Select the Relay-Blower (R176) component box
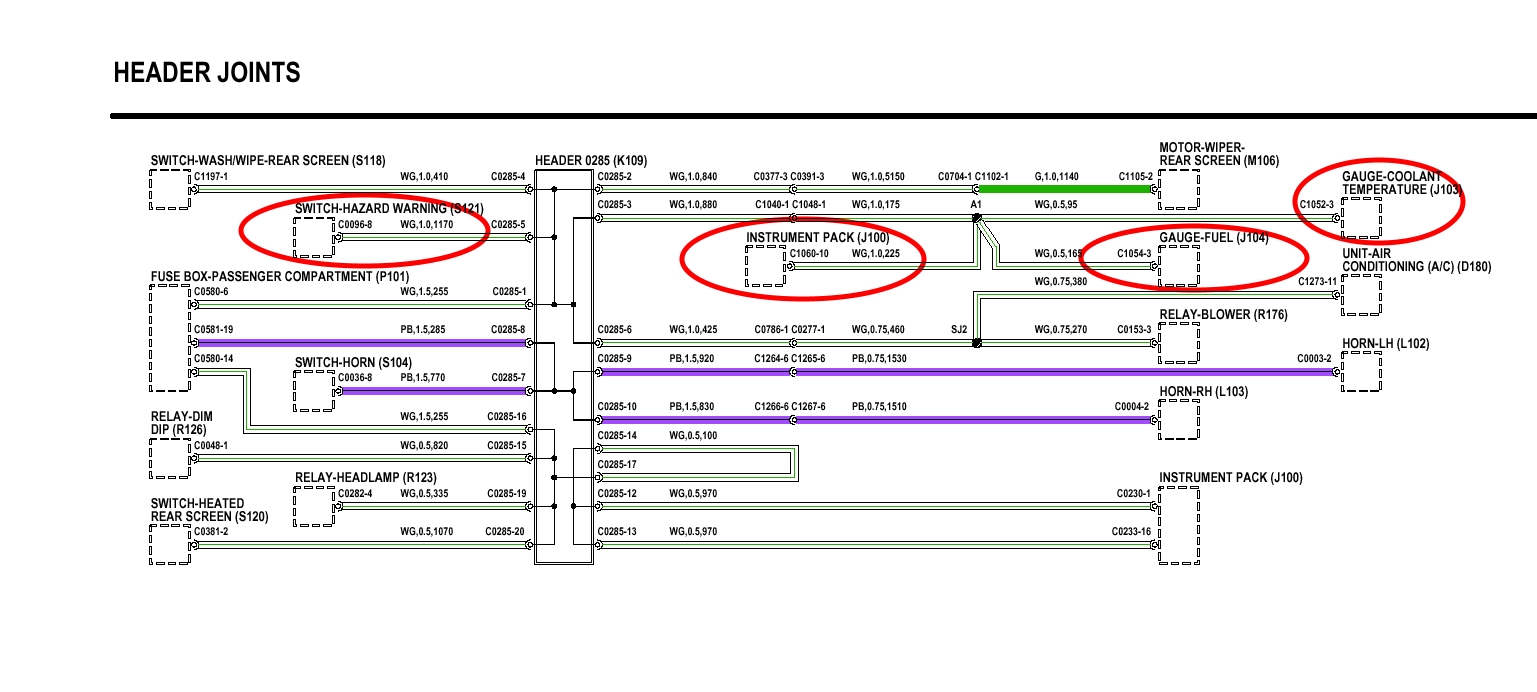The height and width of the screenshot is (692, 1537). 1178,342
